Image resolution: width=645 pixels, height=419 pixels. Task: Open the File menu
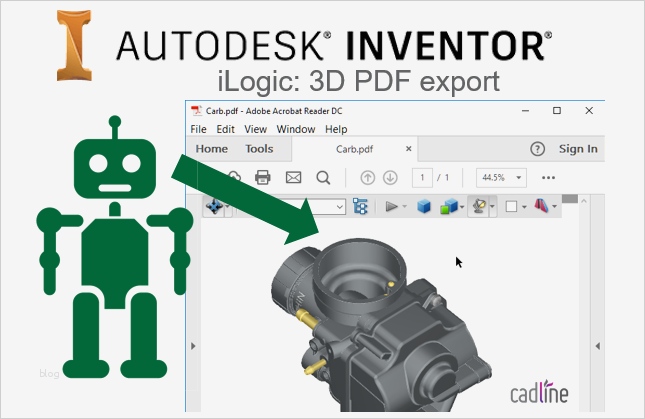click(198, 129)
